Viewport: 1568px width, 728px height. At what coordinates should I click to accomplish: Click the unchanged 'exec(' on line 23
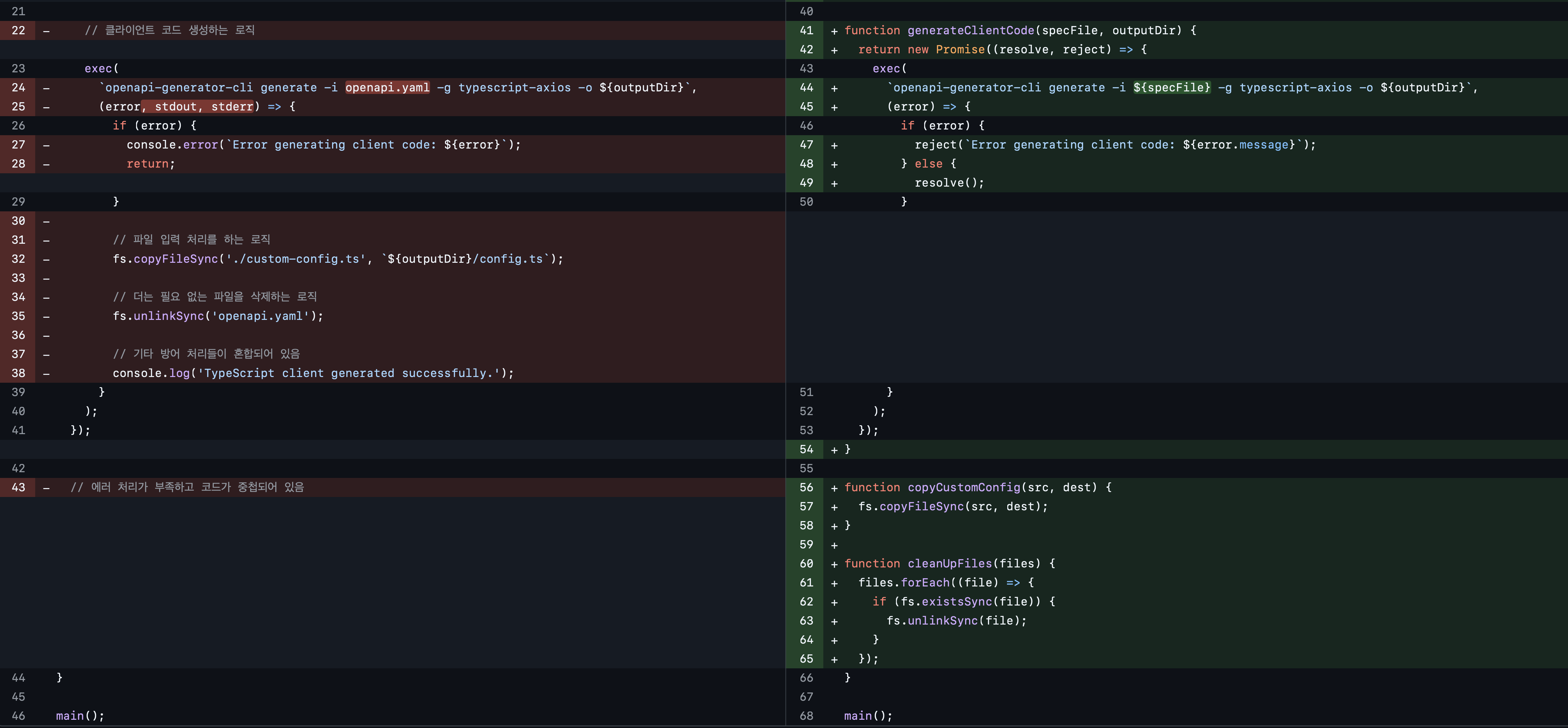[101, 69]
